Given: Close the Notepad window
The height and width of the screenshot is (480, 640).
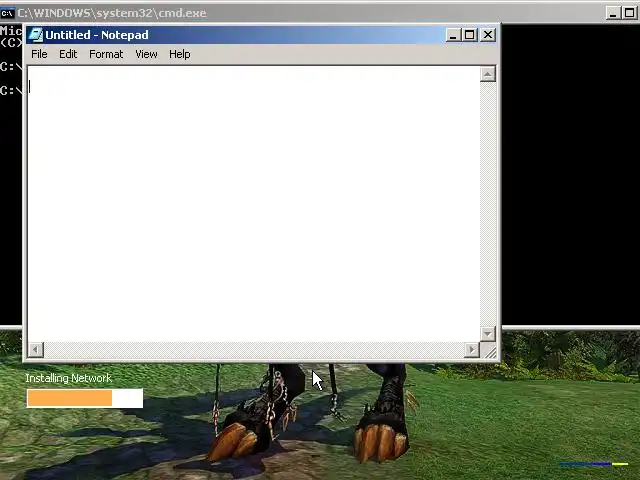Looking at the screenshot, I should coord(488,35).
